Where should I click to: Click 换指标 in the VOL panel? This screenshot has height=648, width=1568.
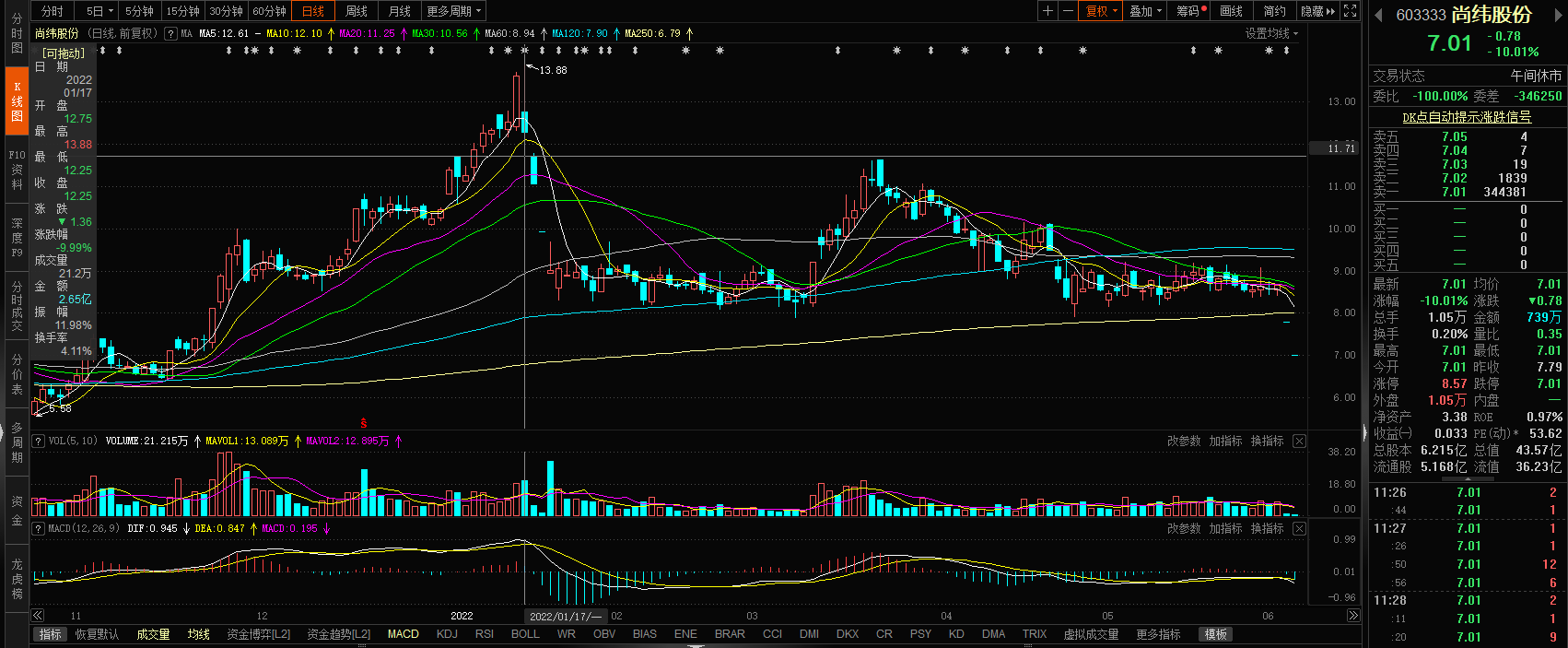[x=1267, y=442]
